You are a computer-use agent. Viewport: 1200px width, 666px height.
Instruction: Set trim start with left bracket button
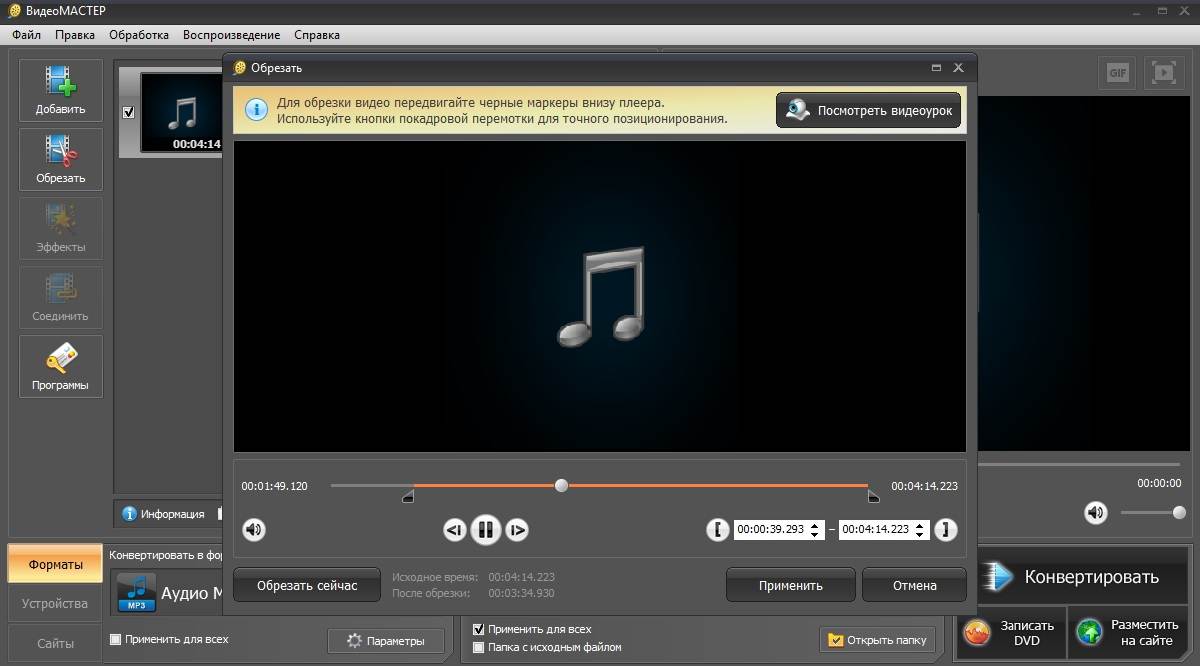[x=717, y=530]
